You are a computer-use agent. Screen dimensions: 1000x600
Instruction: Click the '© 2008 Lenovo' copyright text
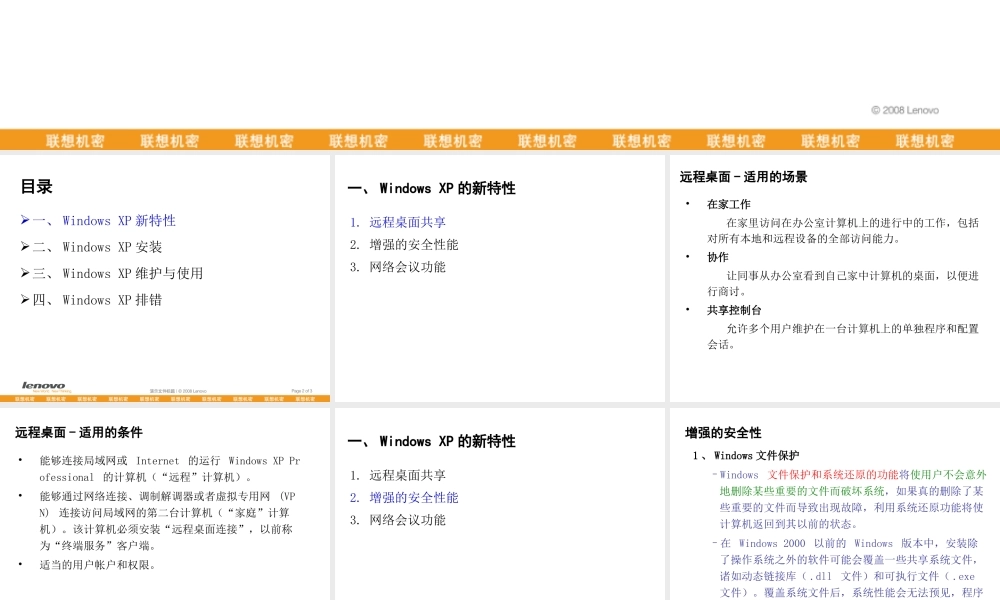tap(905, 110)
